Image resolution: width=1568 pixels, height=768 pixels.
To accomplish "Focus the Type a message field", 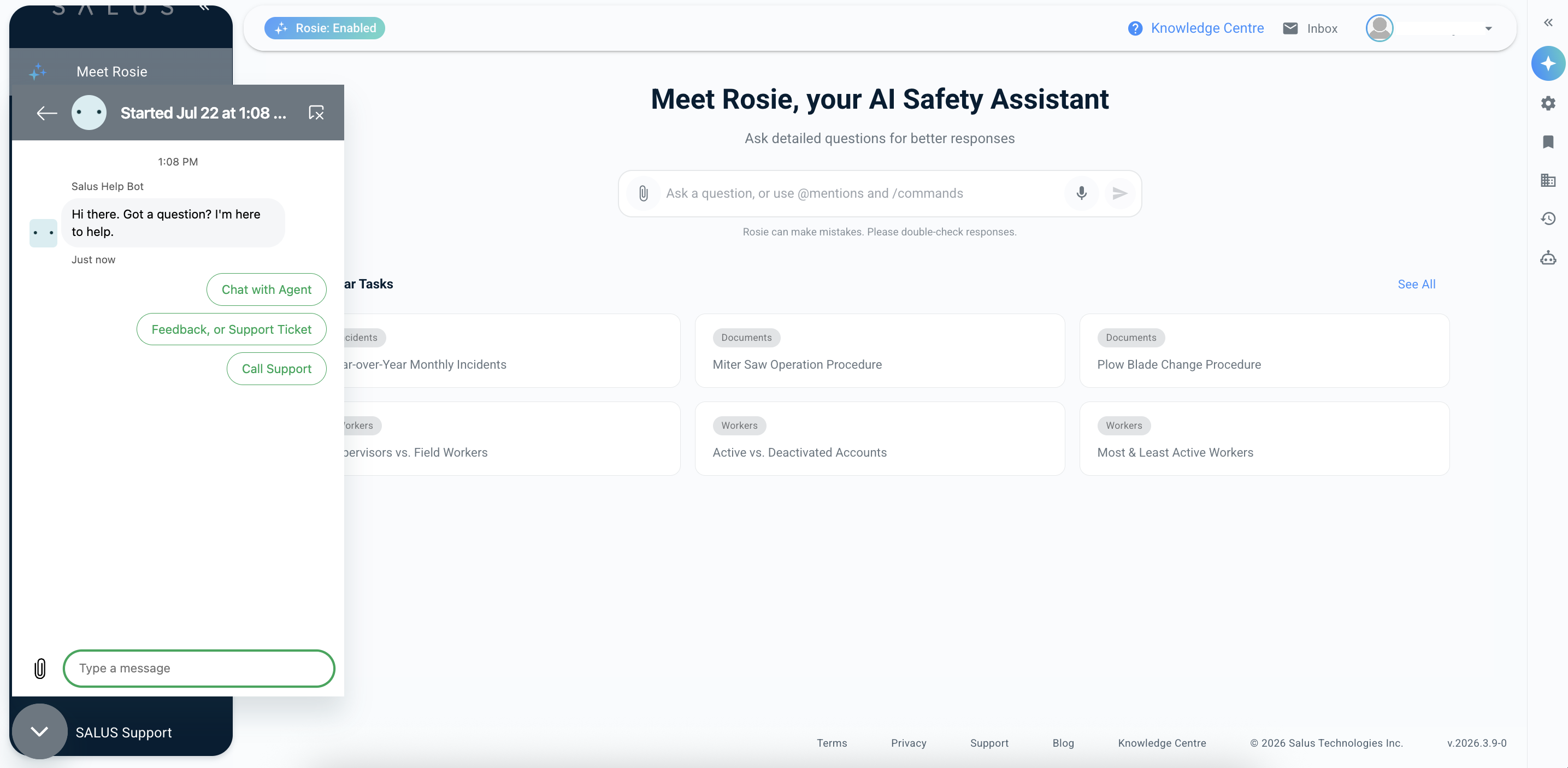I will [x=199, y=668].
